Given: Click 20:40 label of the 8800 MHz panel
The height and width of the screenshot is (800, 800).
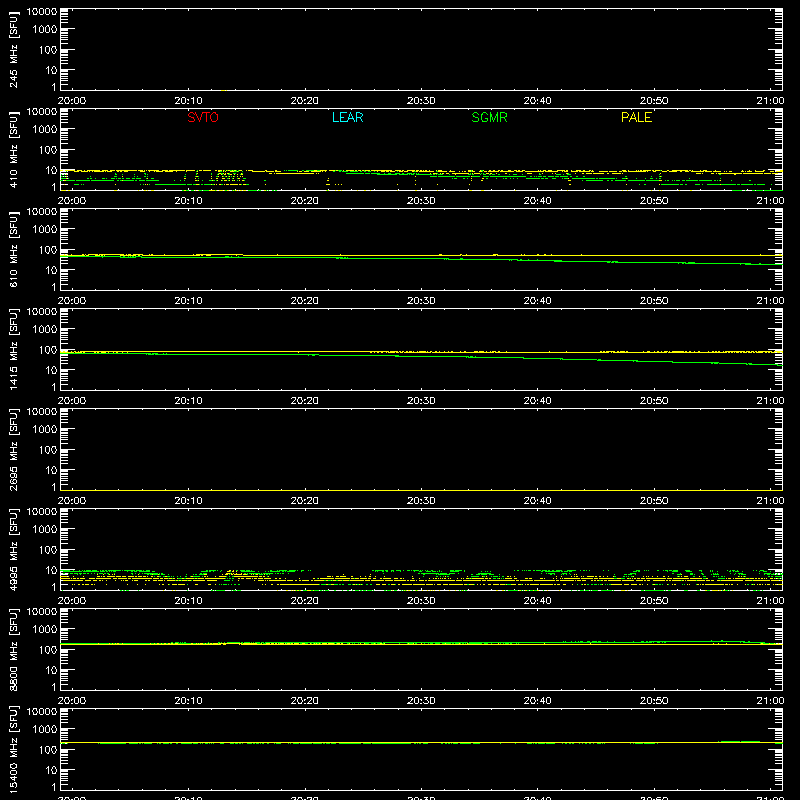Looking at the screenshot, I should click(x=537, y=701).
